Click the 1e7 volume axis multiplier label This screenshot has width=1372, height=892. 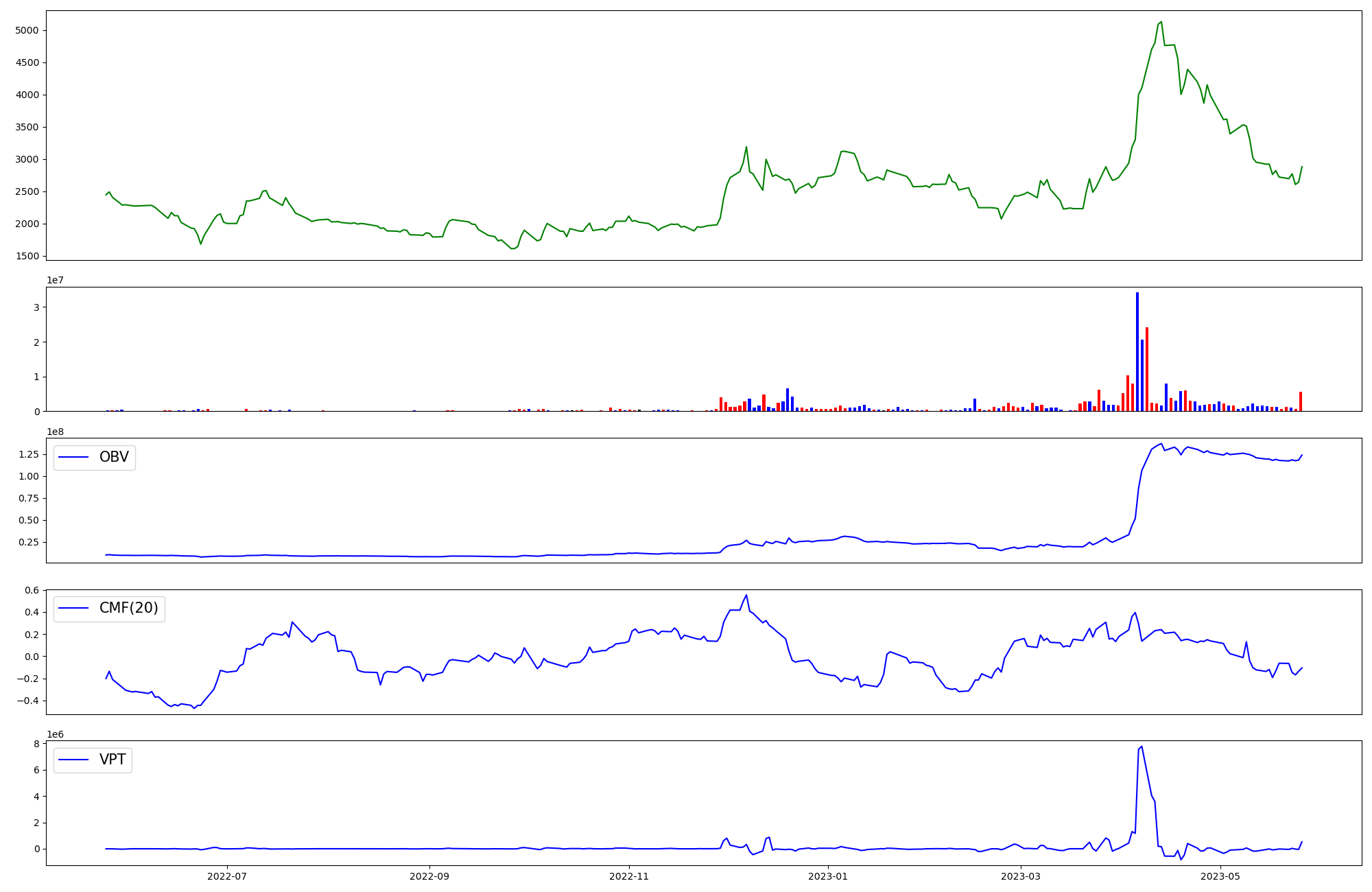click(x=56, y=280)
